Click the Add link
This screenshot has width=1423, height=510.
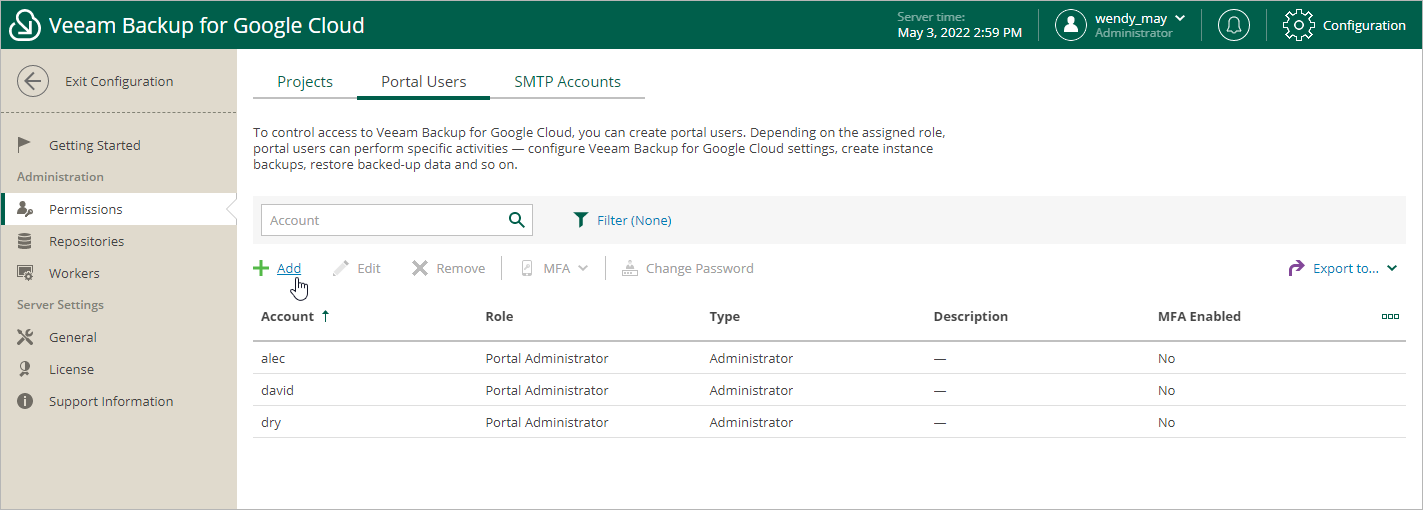point(289,268)
